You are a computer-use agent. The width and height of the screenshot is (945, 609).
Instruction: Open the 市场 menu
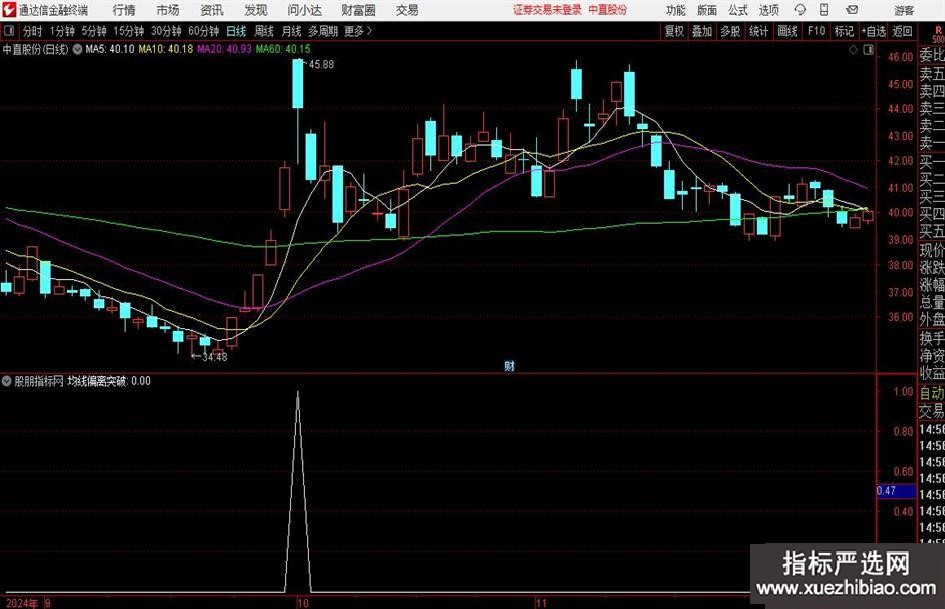point(168,10)
